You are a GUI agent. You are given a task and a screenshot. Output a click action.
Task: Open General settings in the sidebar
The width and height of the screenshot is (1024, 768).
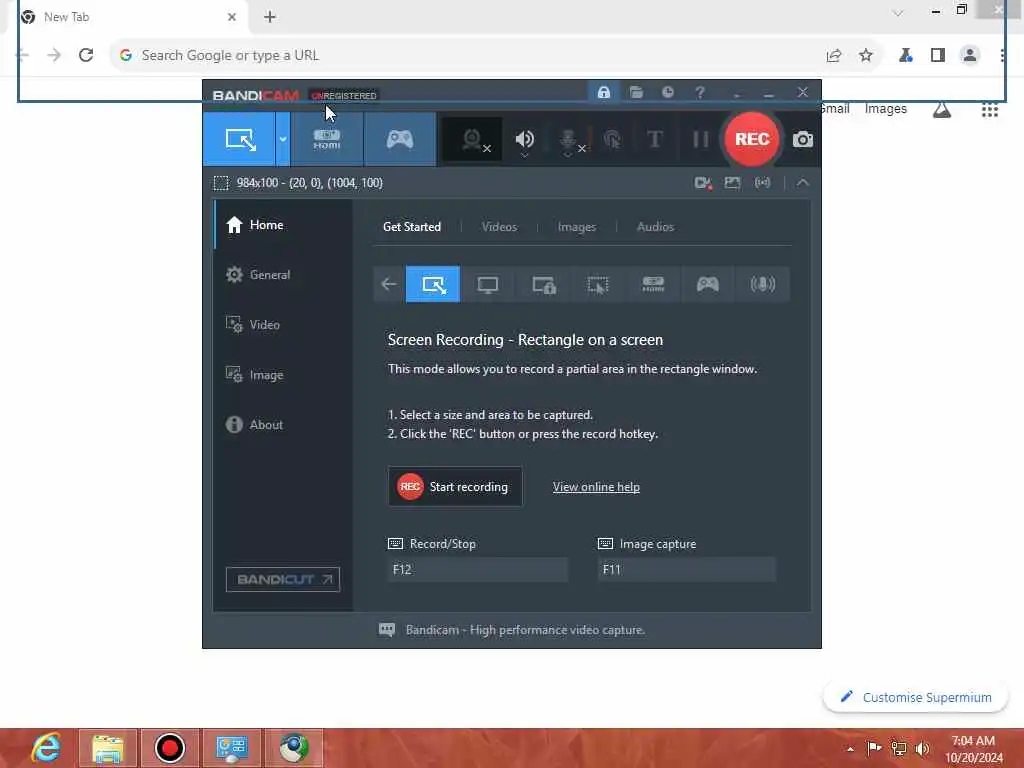283,274
